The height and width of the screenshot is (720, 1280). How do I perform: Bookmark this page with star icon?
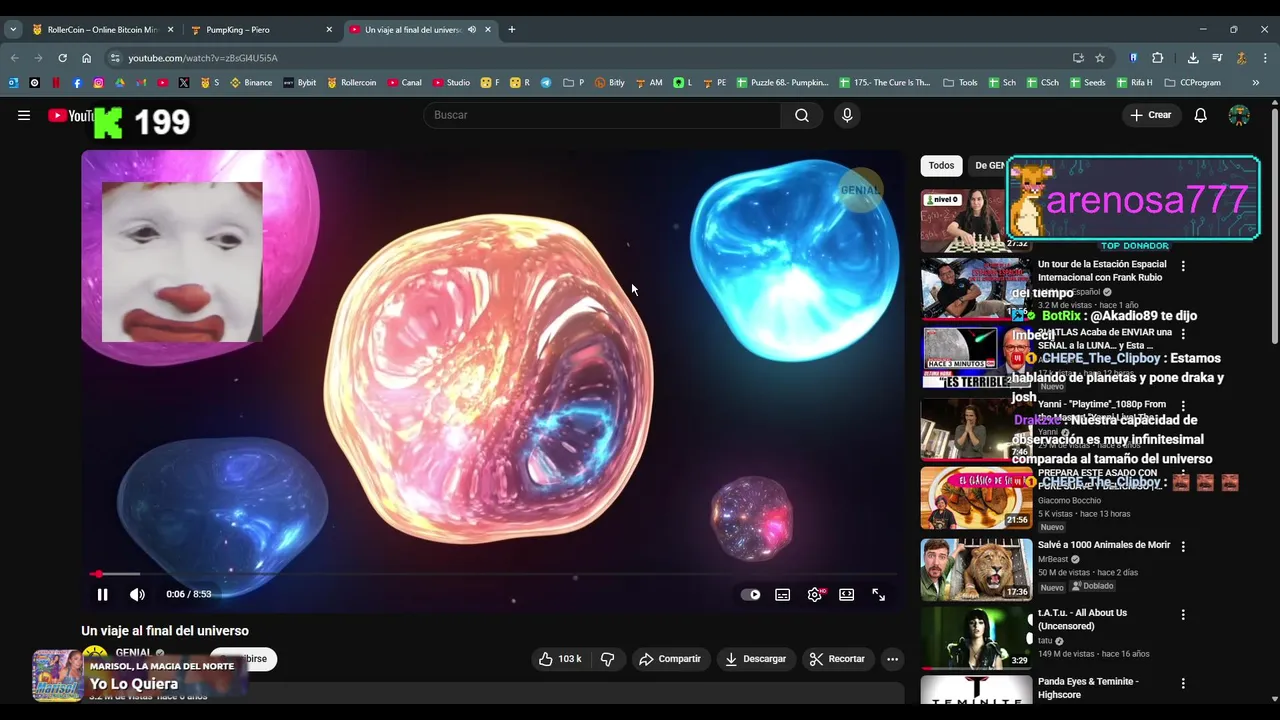(1100, 58)
